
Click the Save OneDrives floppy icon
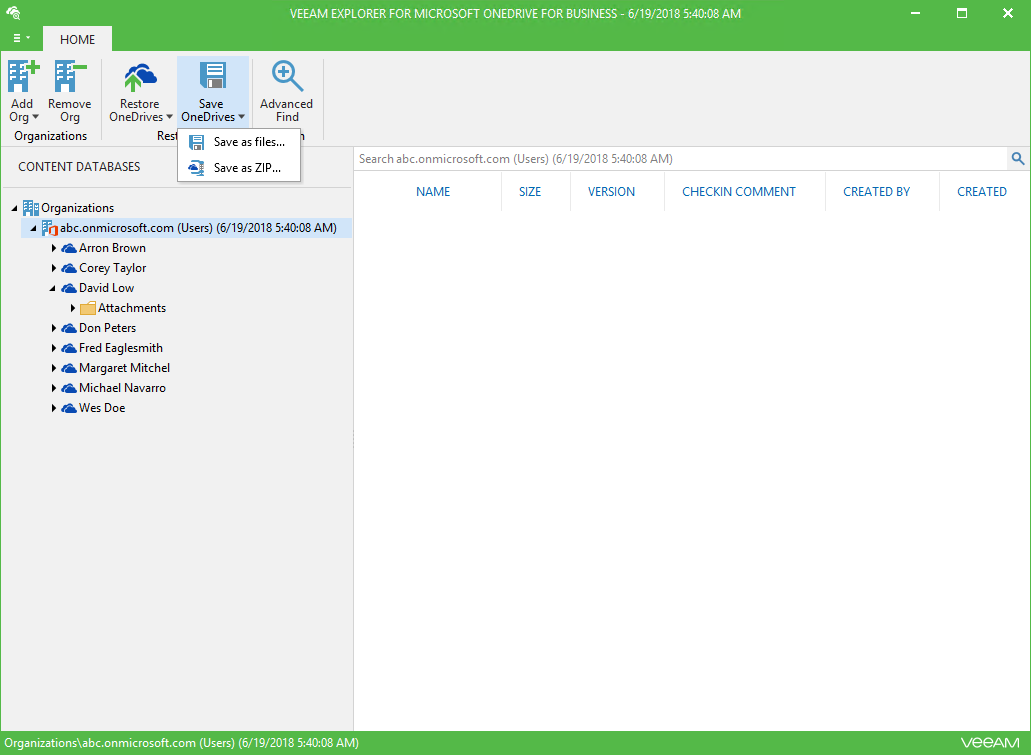tap(212, 76)
